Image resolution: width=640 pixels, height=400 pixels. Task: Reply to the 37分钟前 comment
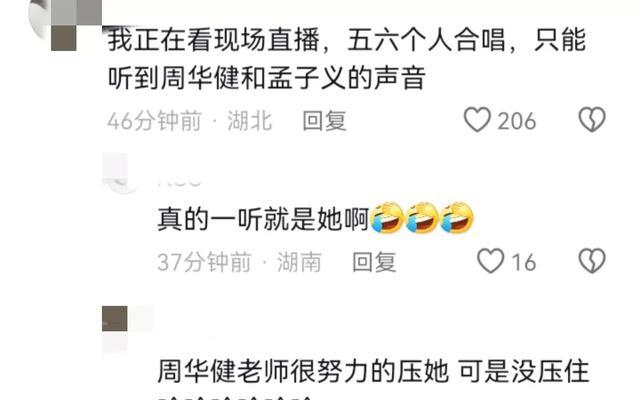point(374,262)
